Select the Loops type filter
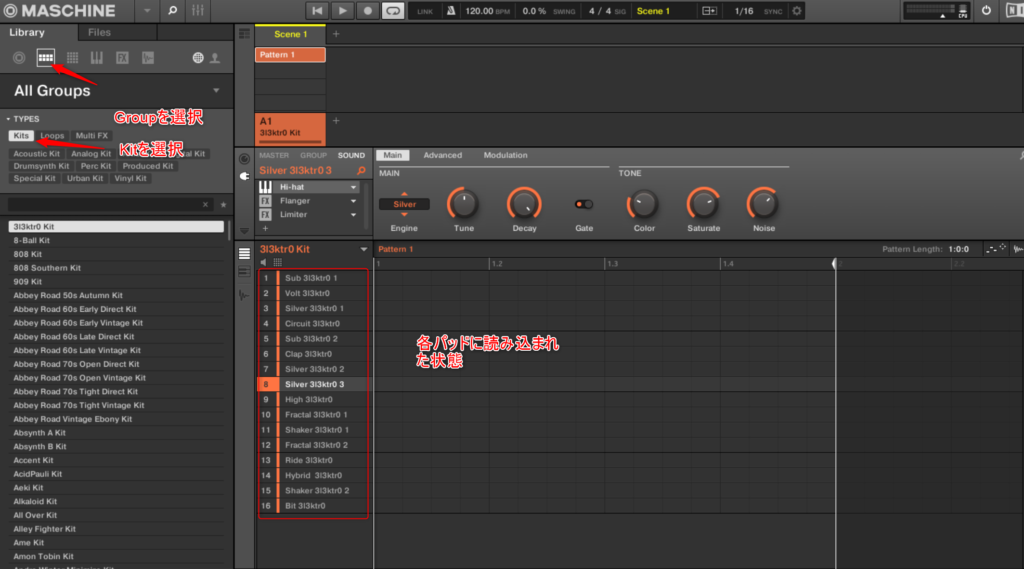 pos(52,136)
